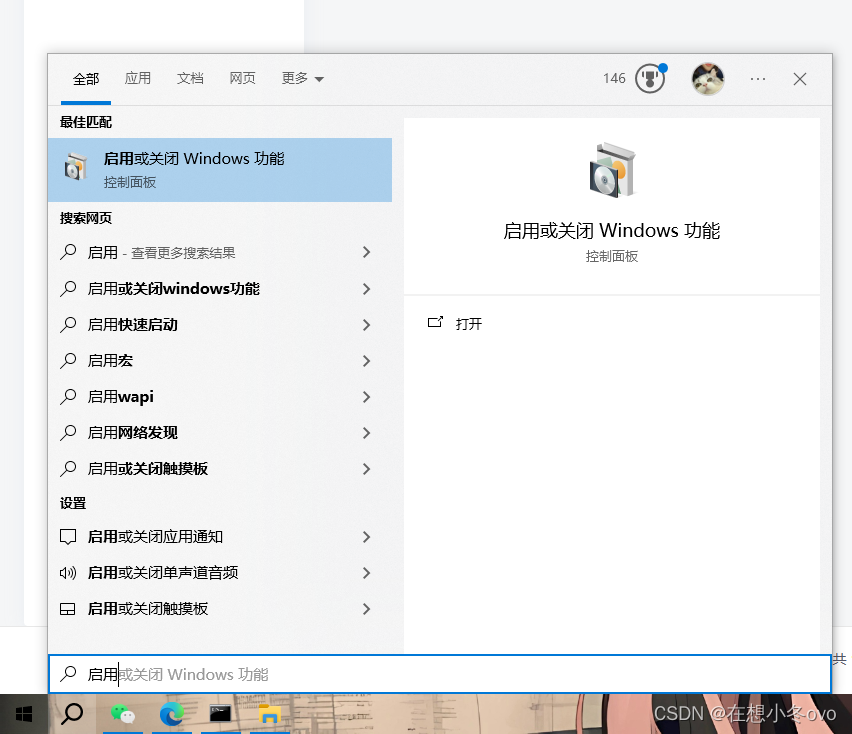Click the magnifier icon in search box

click(x=68, y=674)
